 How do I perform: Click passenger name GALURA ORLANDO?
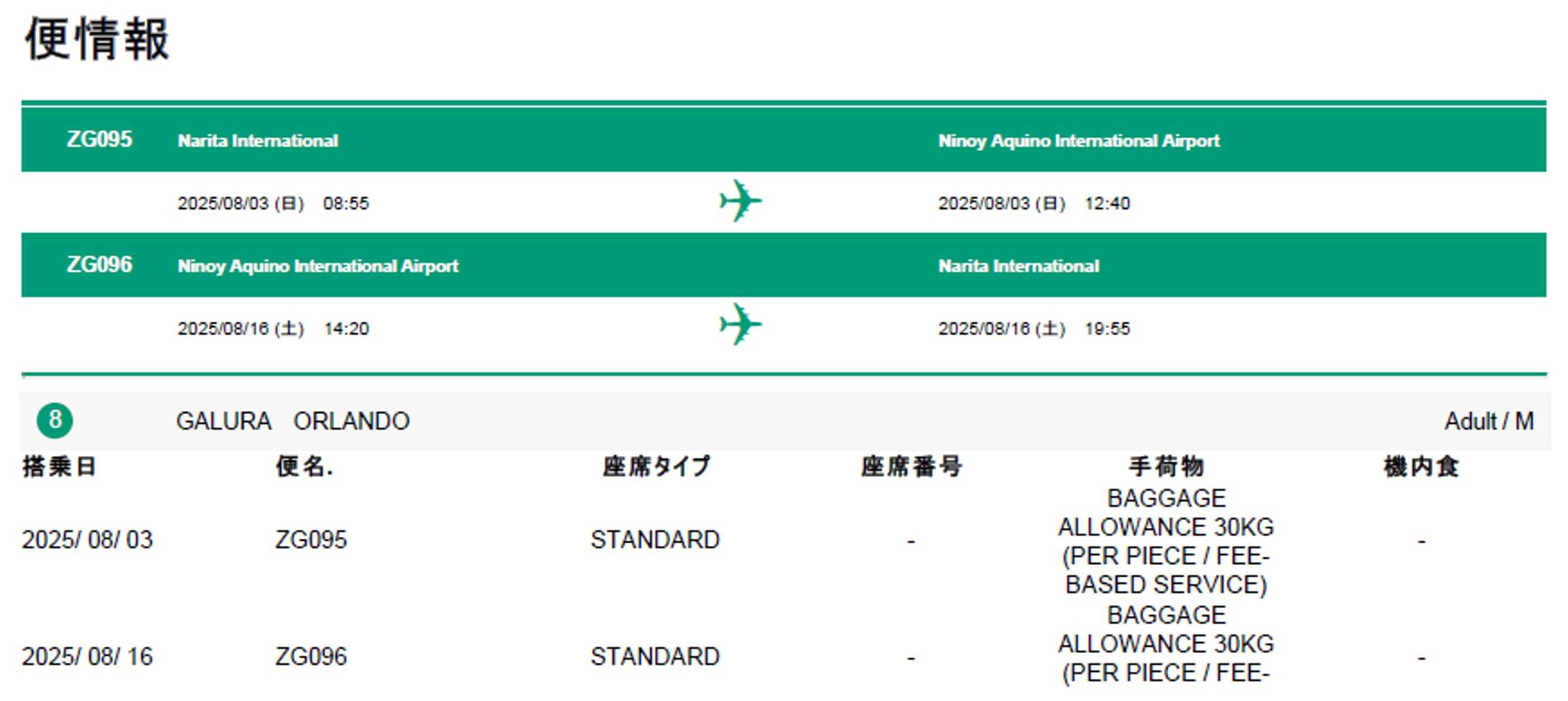point(293,421)
